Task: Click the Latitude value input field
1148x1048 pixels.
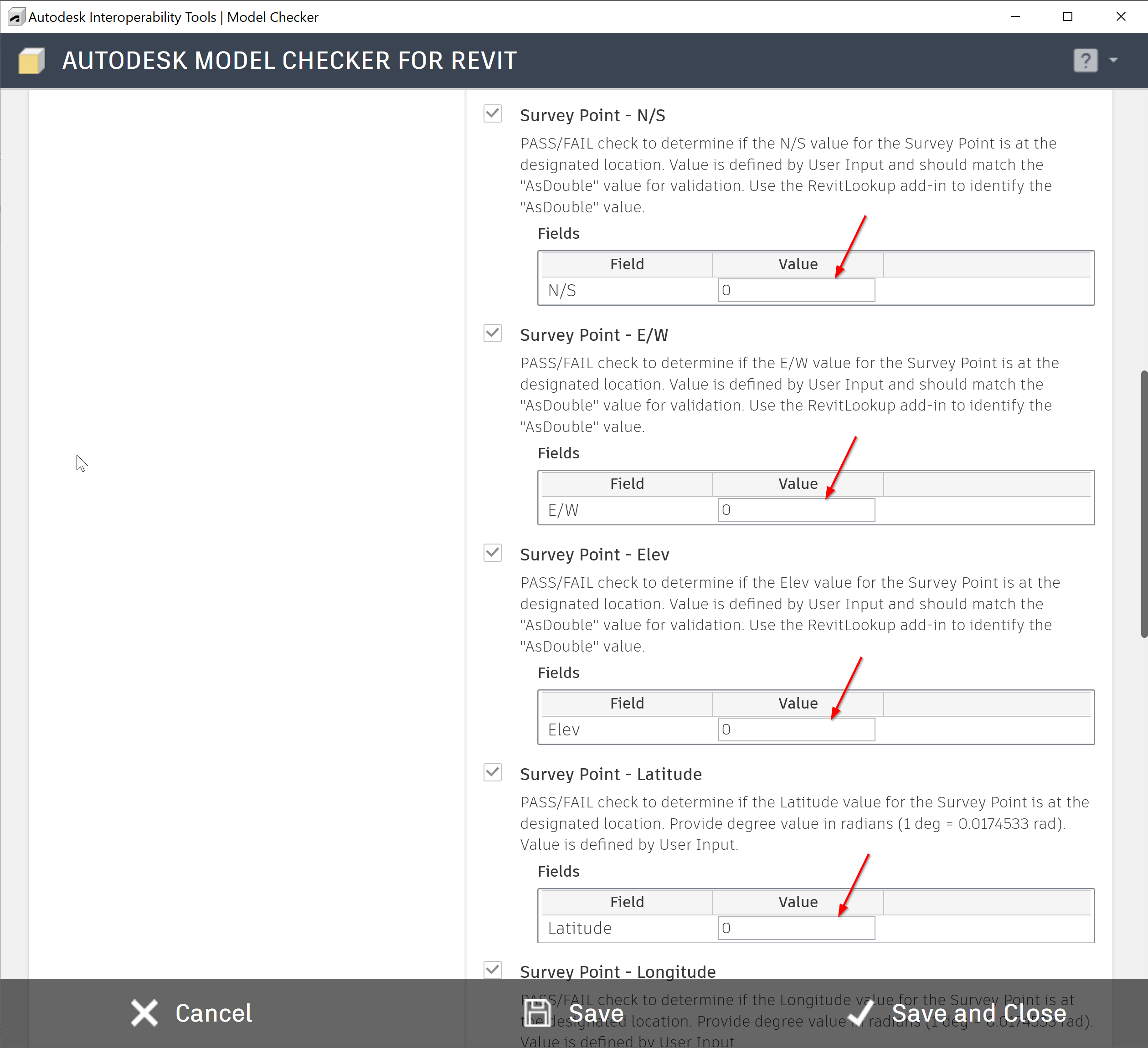Action: pos(796,929)
